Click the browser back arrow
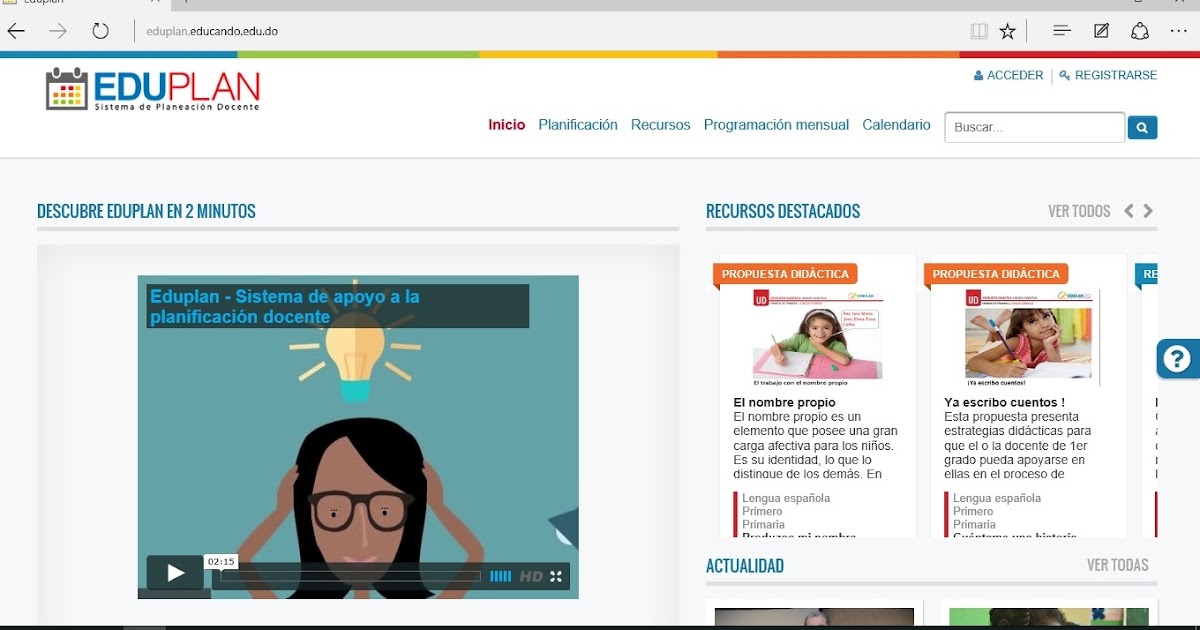Viewport: 1200px width, 630px height. (16, 30)
